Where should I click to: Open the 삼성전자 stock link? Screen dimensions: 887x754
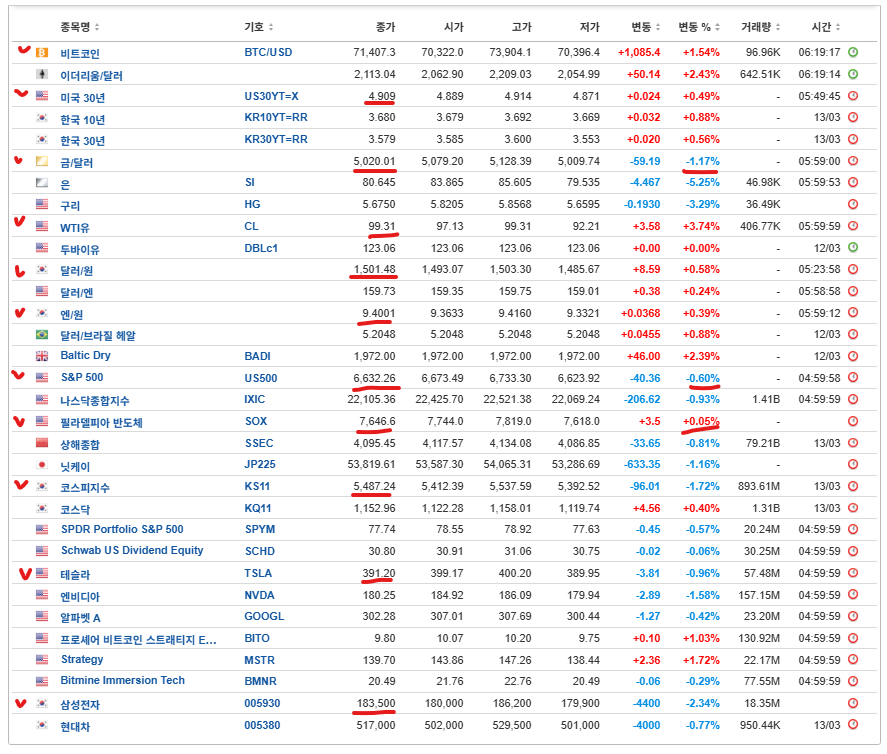(x=80, y=705)
